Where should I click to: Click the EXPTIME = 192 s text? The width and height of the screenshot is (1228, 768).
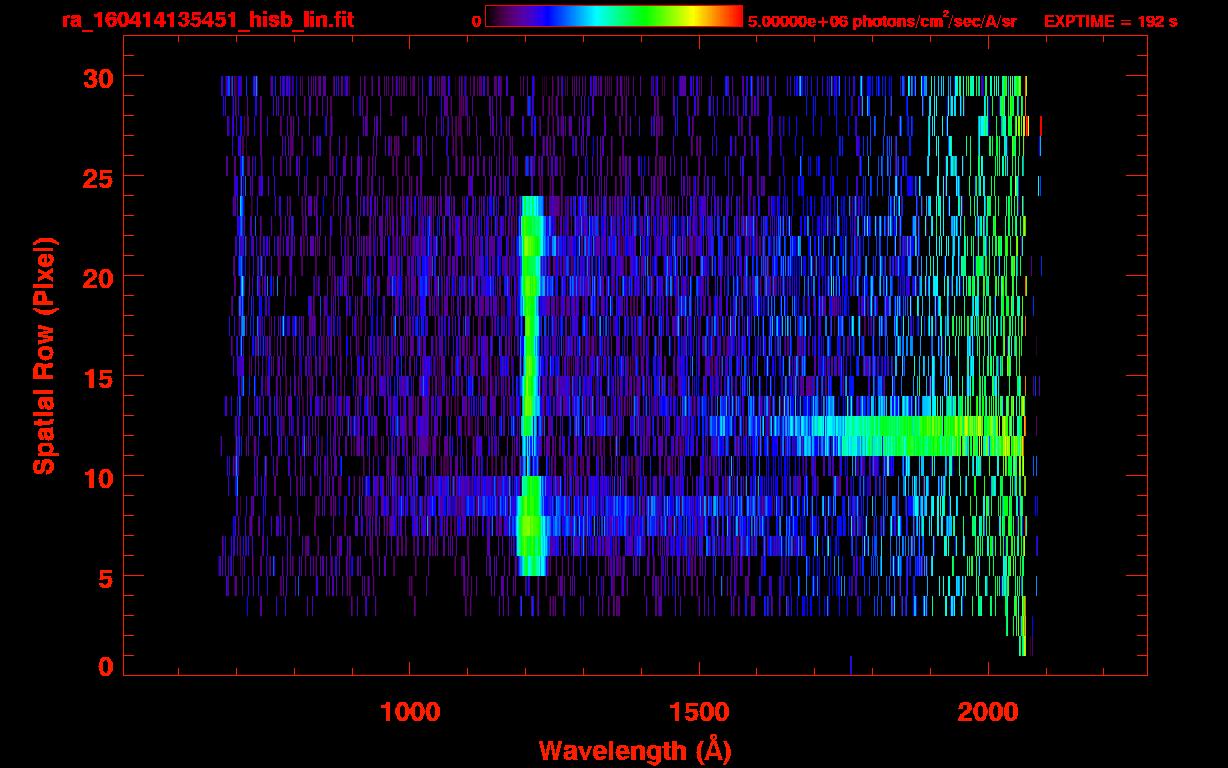click(x=1110, y=21)
